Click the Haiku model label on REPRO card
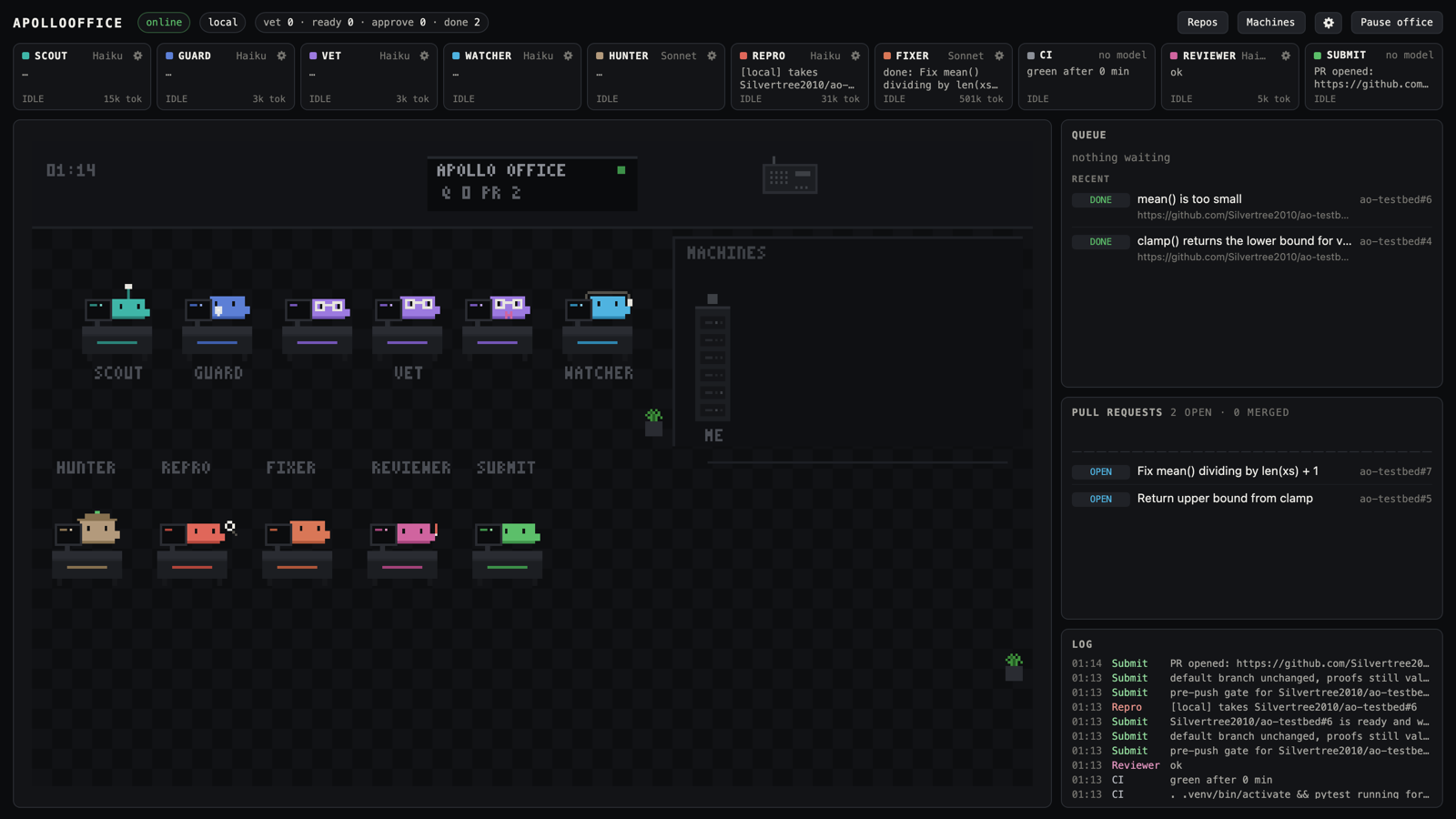This screenshot has width=1456, height=819. tap(825, 56)
